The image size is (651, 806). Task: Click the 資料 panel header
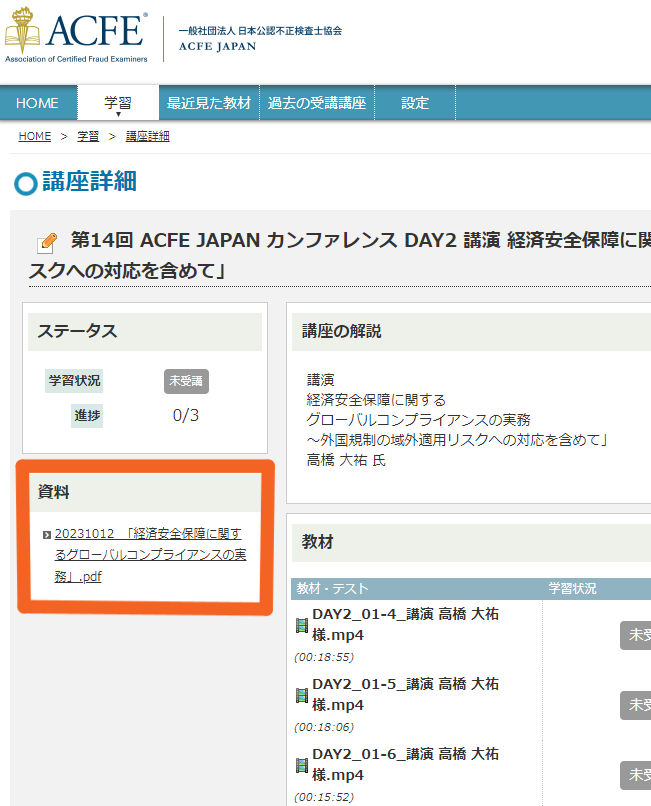click(145, 492)
